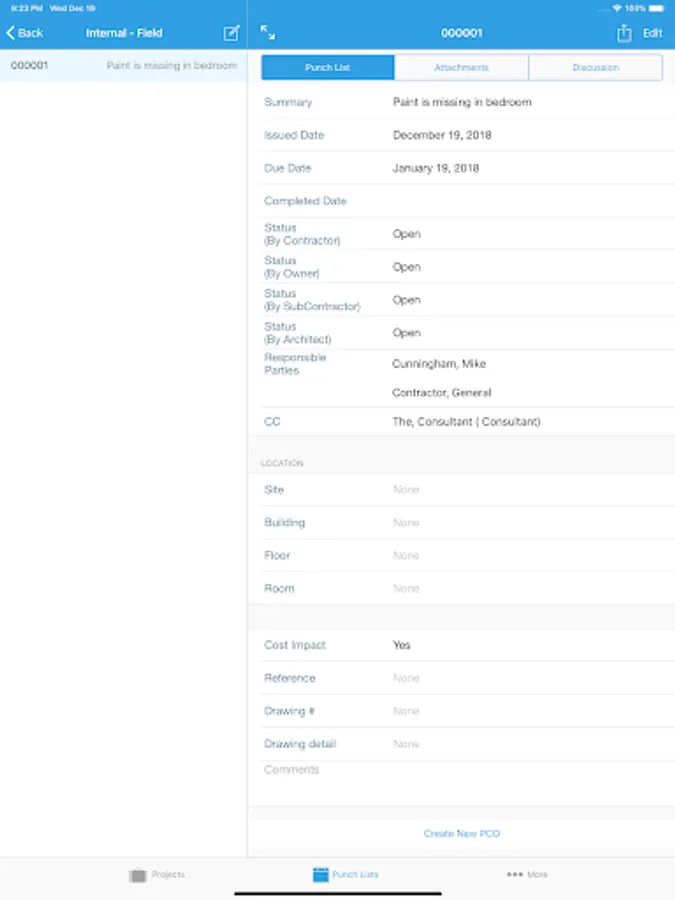Tap the compose new punch item icon
Viewport: 675px width, 900px height.
(231, 33)
